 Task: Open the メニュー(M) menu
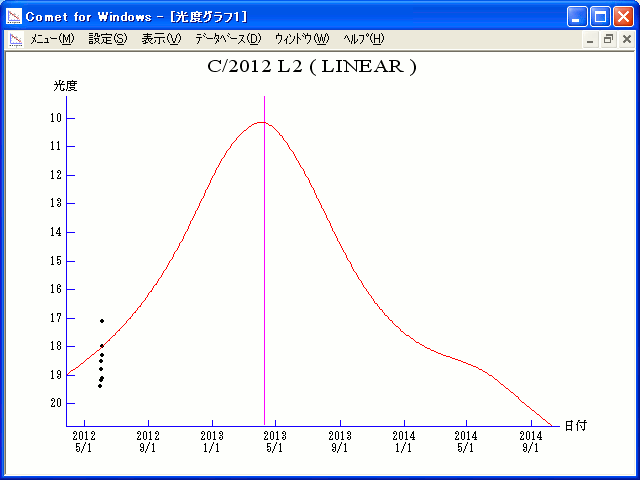[x=52, y=39]
